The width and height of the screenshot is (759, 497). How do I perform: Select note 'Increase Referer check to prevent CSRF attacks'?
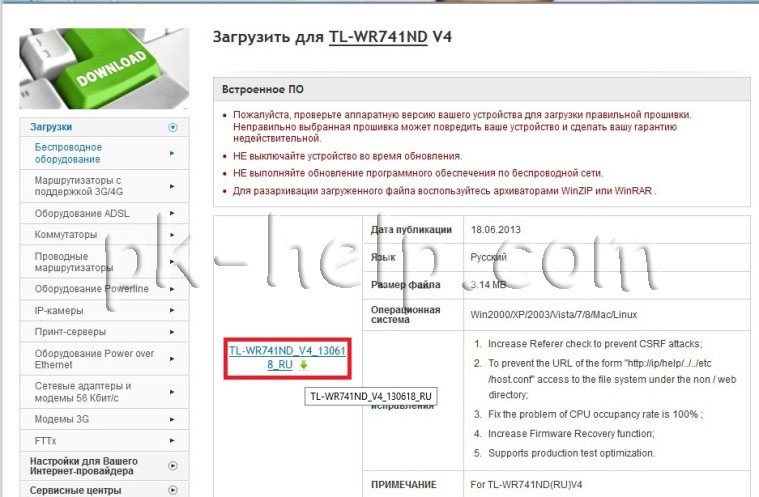[x=595, y=344]
